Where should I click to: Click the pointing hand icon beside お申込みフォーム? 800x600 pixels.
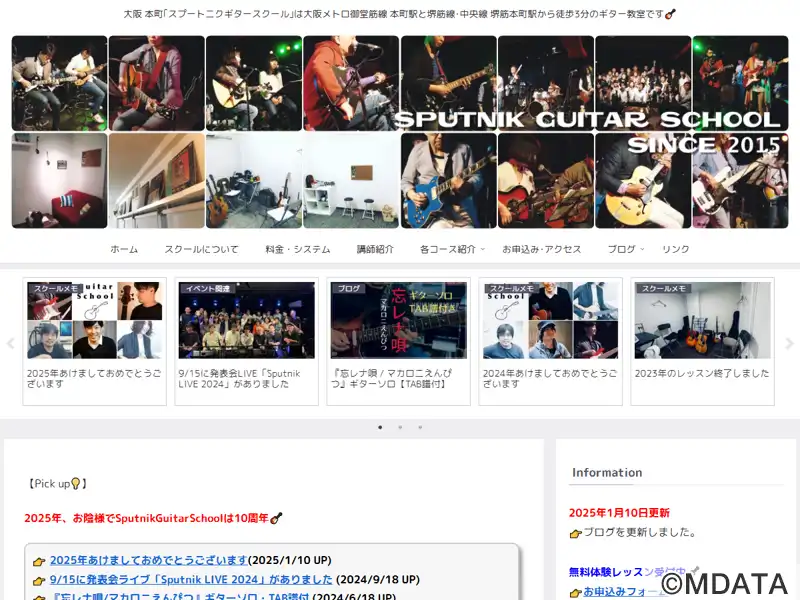coord(576,593)
